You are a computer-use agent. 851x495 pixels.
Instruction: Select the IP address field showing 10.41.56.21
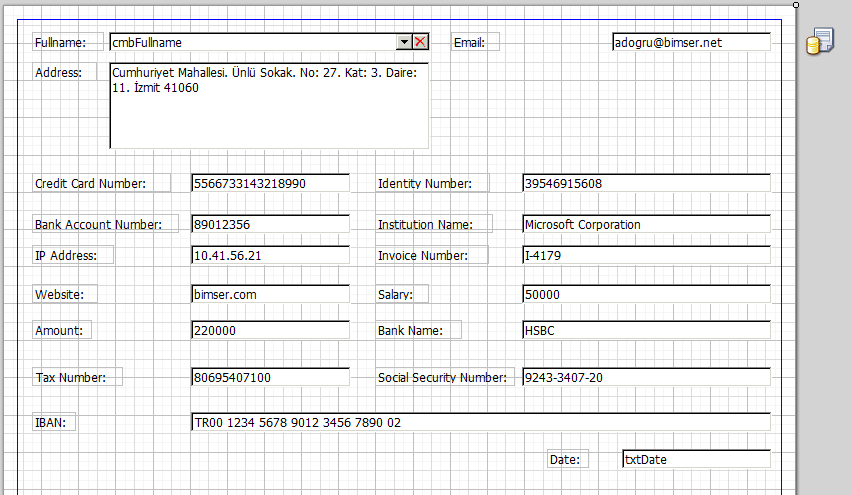pos(270,255)
